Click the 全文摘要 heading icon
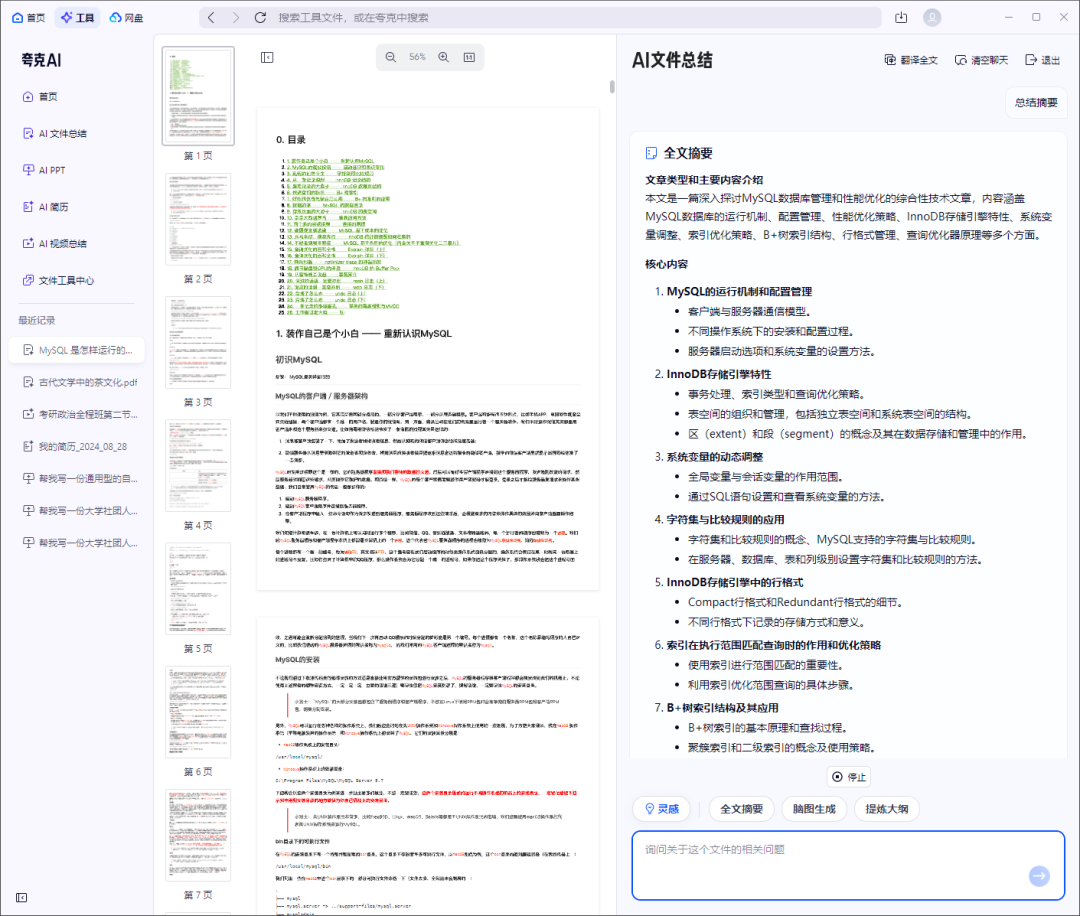The image size is (1080, 916). pos(651,154)
